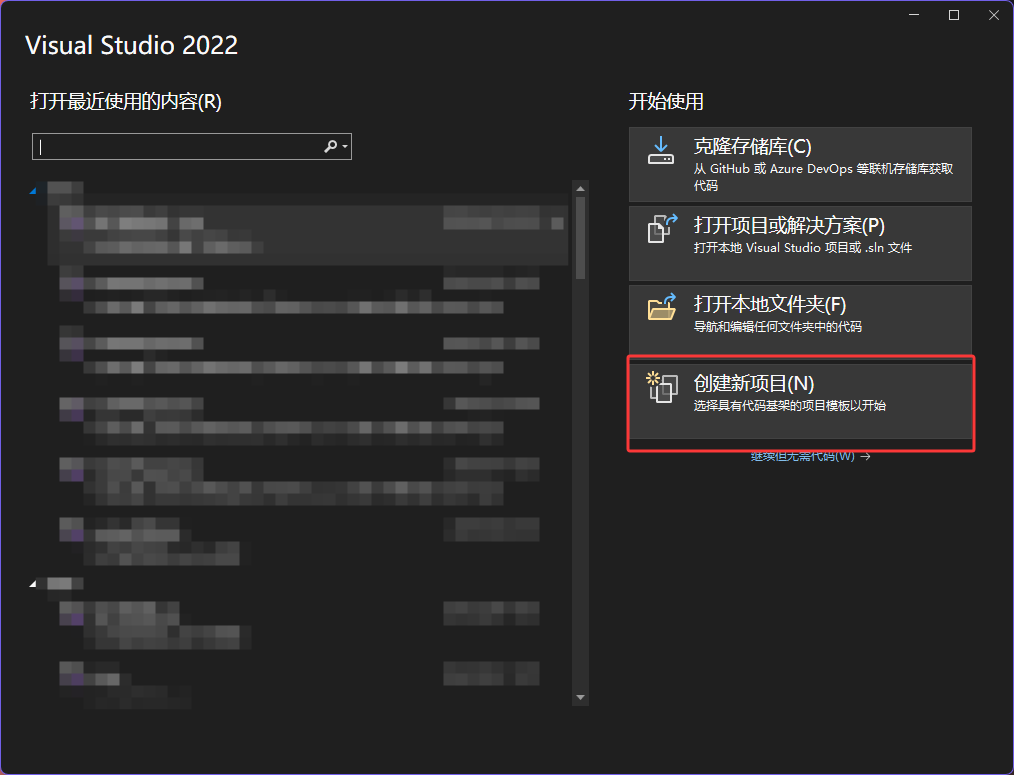Click the recent list scroll up arrow
1014x775 pixels.
[580, 189]
